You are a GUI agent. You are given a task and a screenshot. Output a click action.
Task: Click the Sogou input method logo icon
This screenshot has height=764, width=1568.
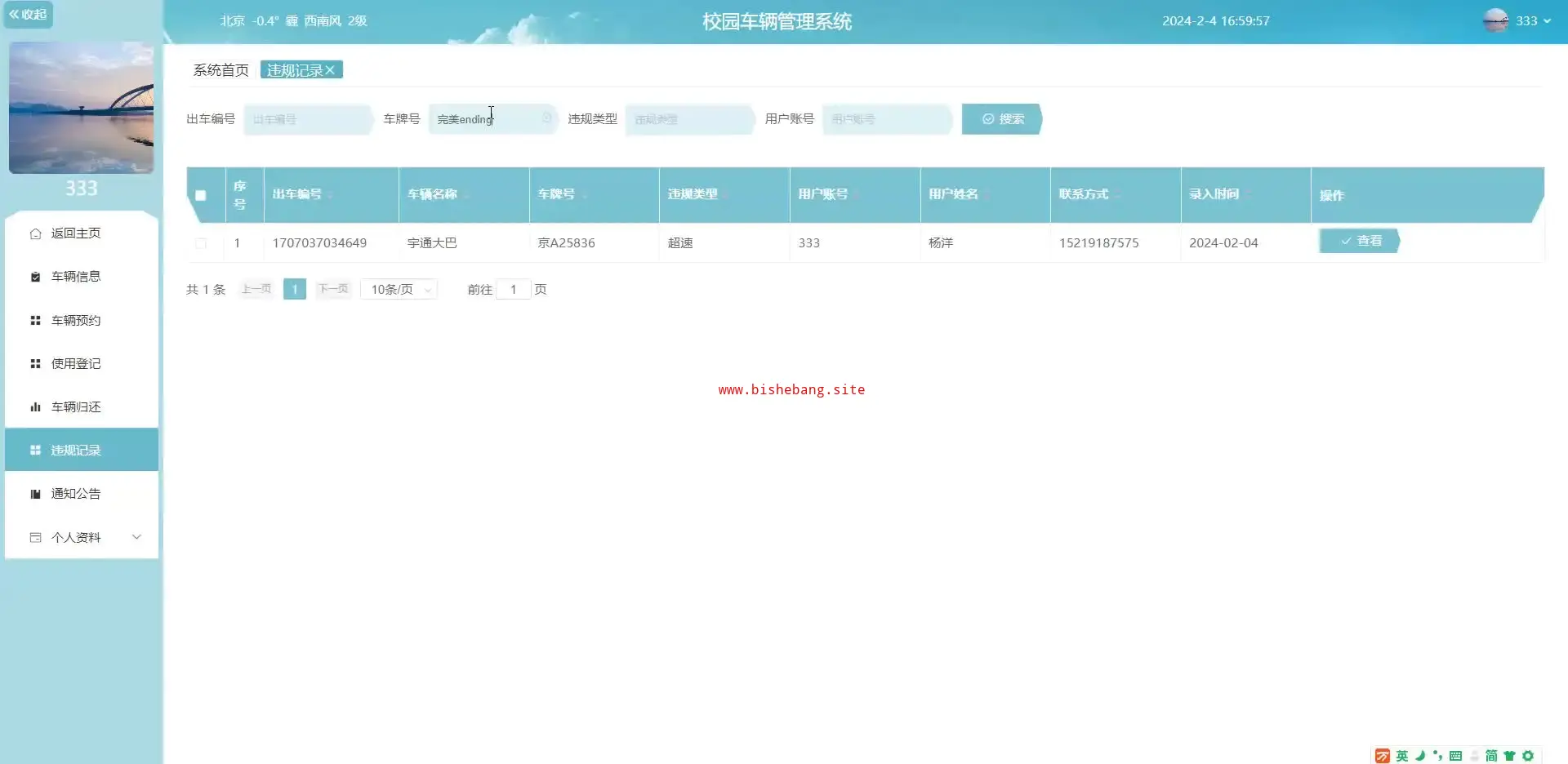[1383, 756]
